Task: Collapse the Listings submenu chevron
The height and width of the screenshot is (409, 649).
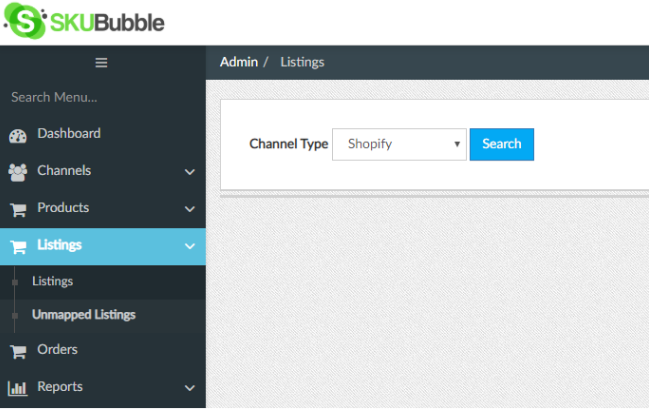Action: (189, 246)
